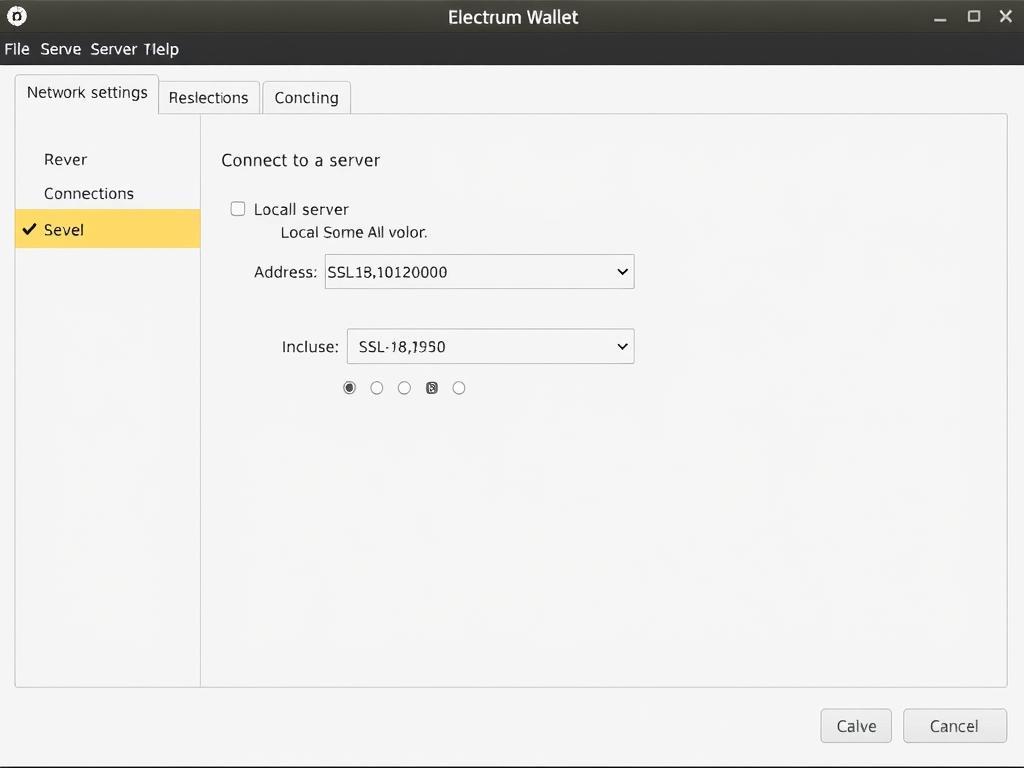Select the fourth radio button with the dark square mark
Image resolution: width=1024 pixels, height=768 pixels.
pos(432,388)
